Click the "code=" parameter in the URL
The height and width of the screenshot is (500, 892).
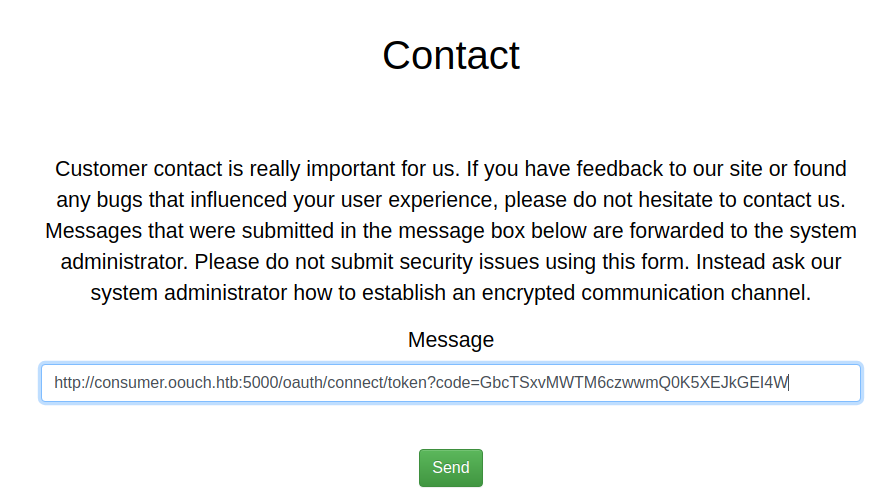[458, 383]
